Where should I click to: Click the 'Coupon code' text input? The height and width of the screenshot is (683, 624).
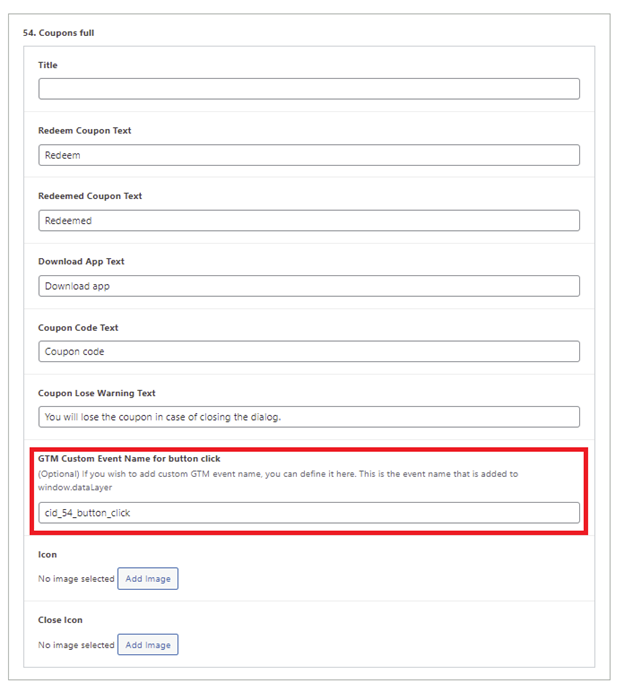(309, 351)
